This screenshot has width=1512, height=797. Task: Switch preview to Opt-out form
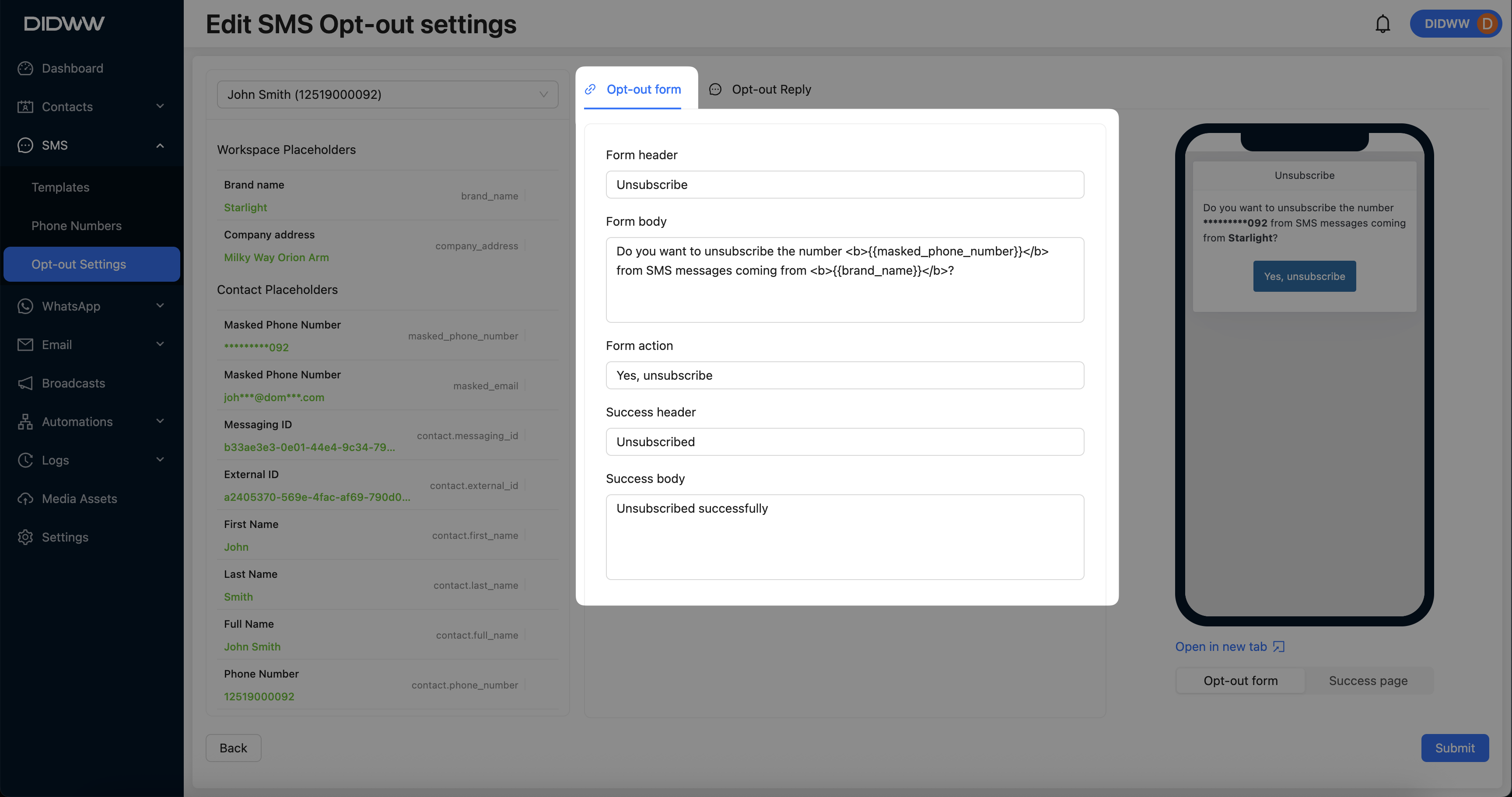point(1240,681)
